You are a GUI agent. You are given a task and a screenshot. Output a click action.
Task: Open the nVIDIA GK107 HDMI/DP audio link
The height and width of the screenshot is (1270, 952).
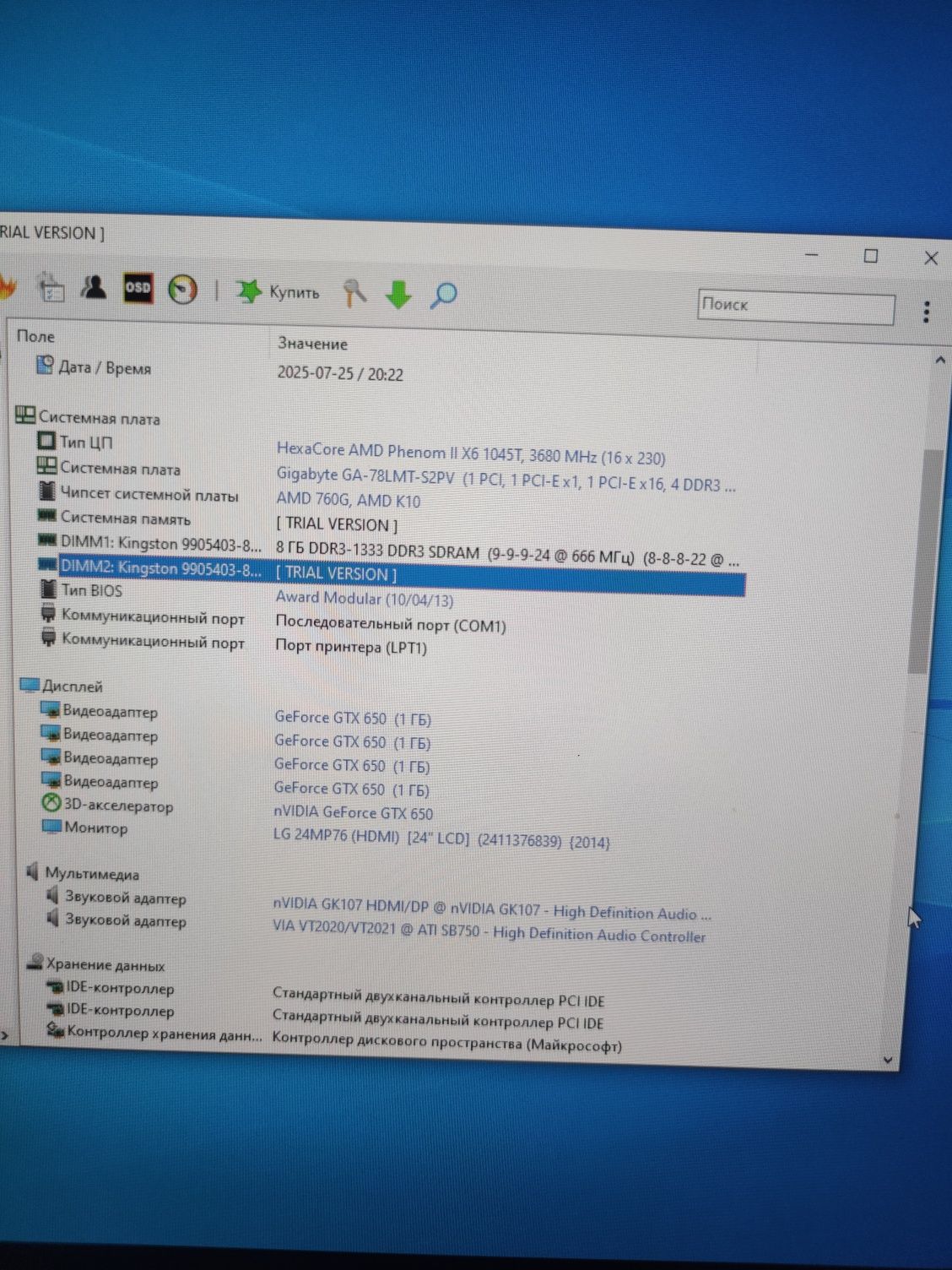click(x=491, y=909)
